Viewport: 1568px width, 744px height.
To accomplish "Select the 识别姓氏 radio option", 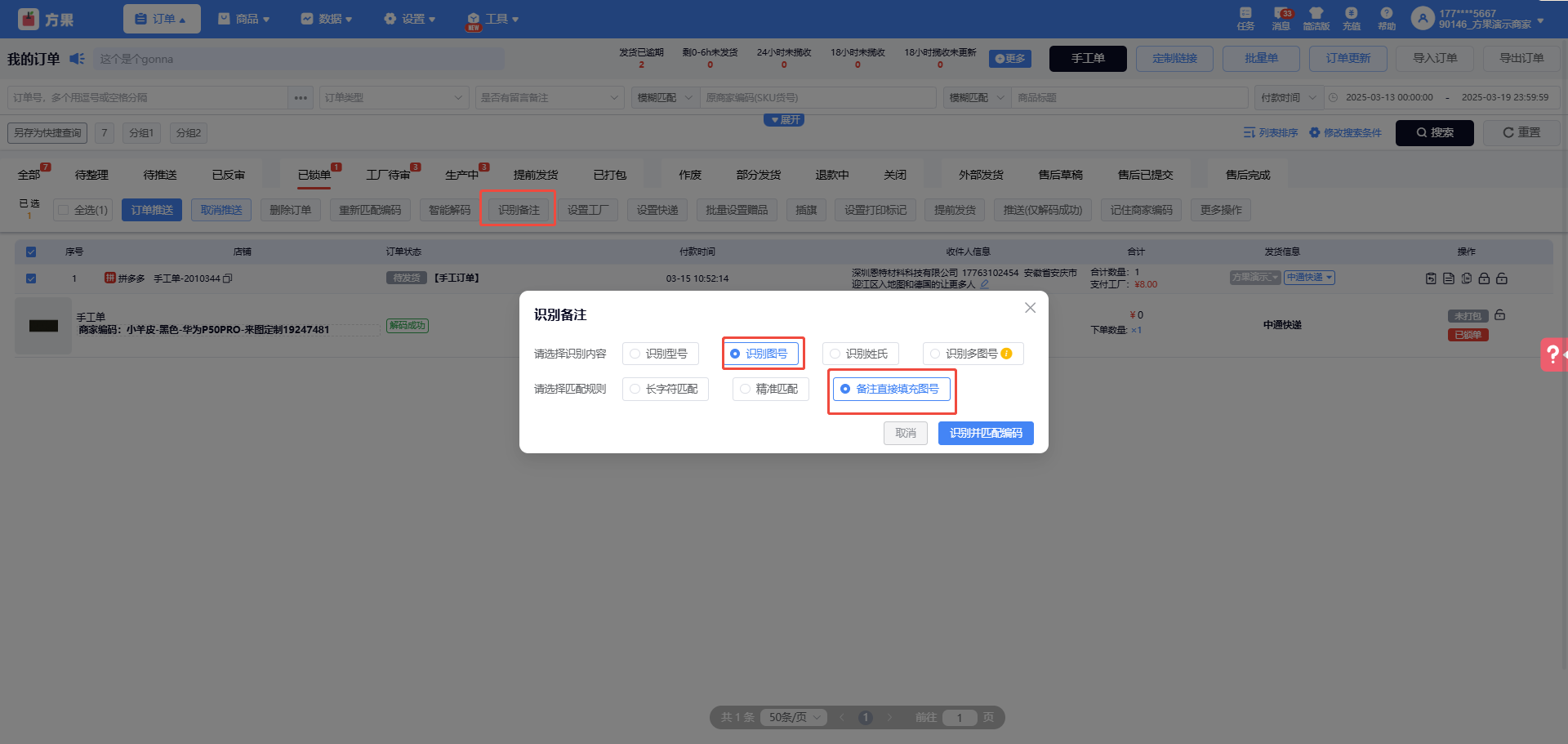I will pyautogui.click(x=860, y=354).
